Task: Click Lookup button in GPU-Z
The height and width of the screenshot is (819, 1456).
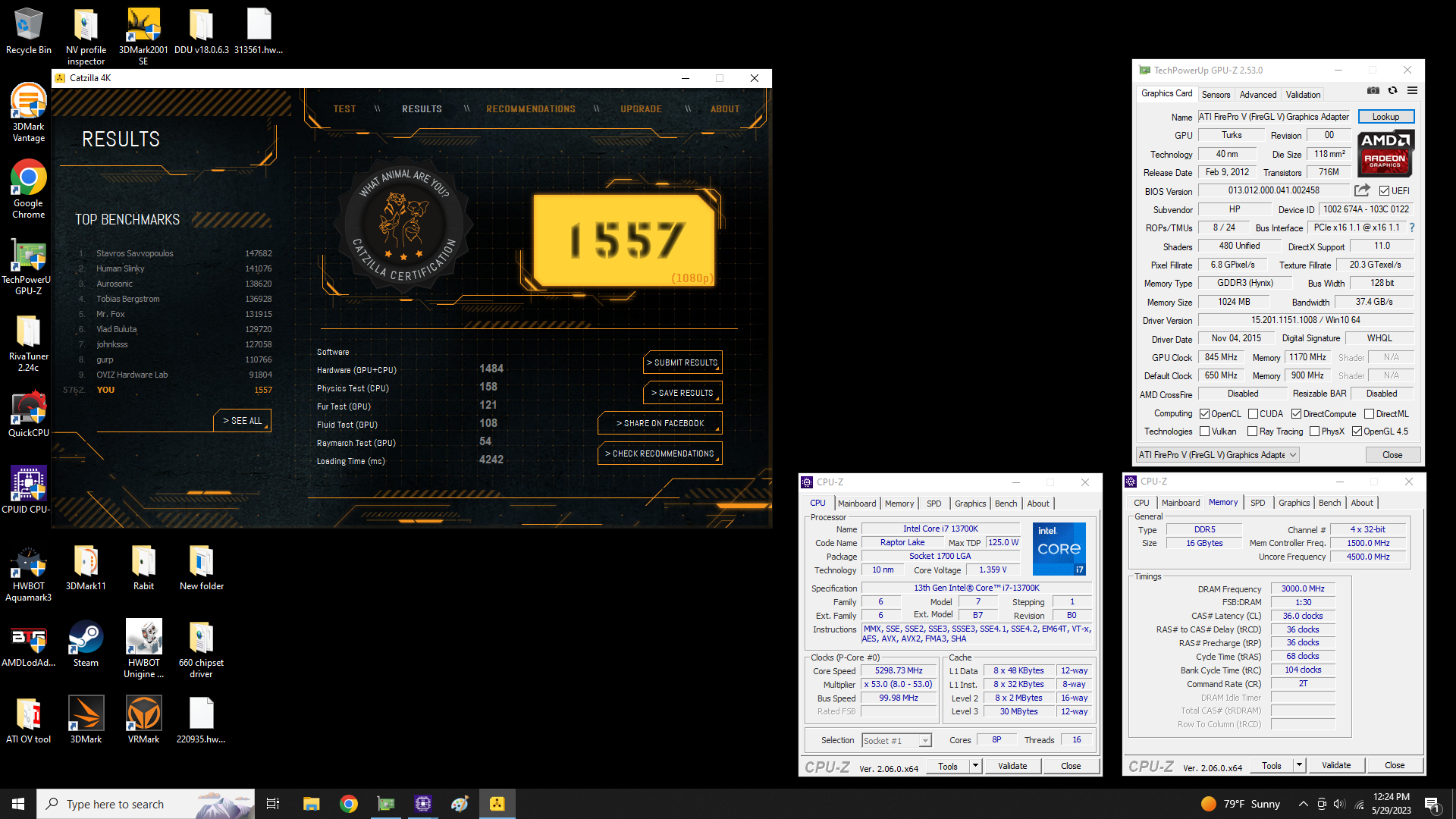Action: coord(1385,117)
